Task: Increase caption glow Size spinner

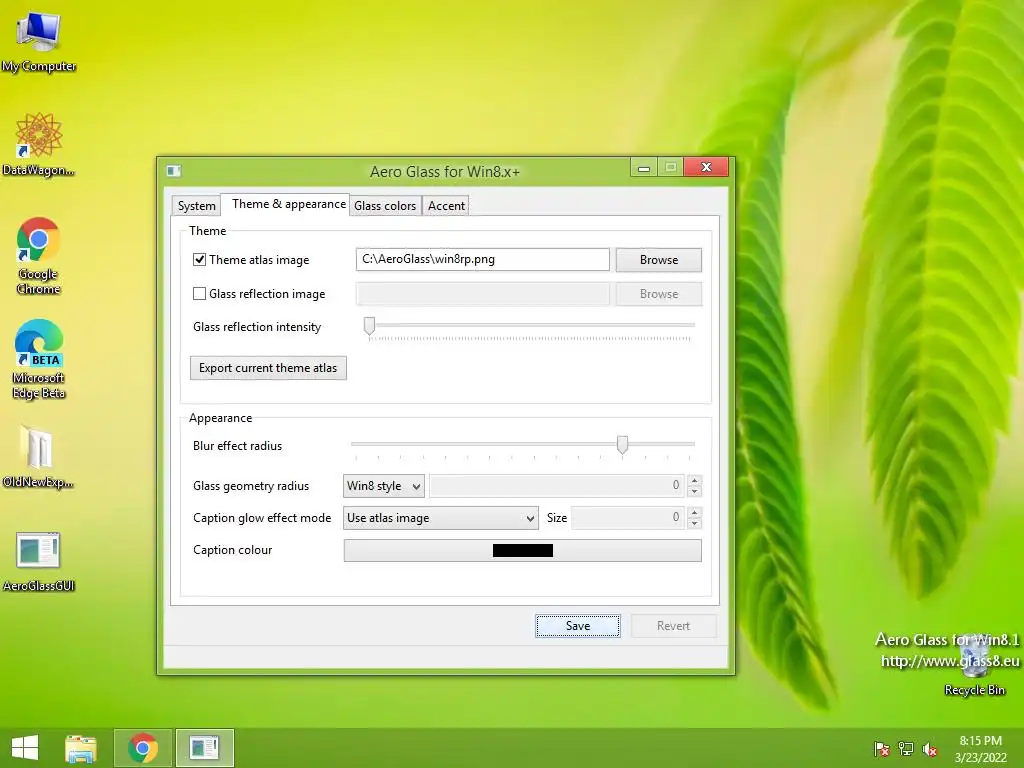Action: coord(695,512)
